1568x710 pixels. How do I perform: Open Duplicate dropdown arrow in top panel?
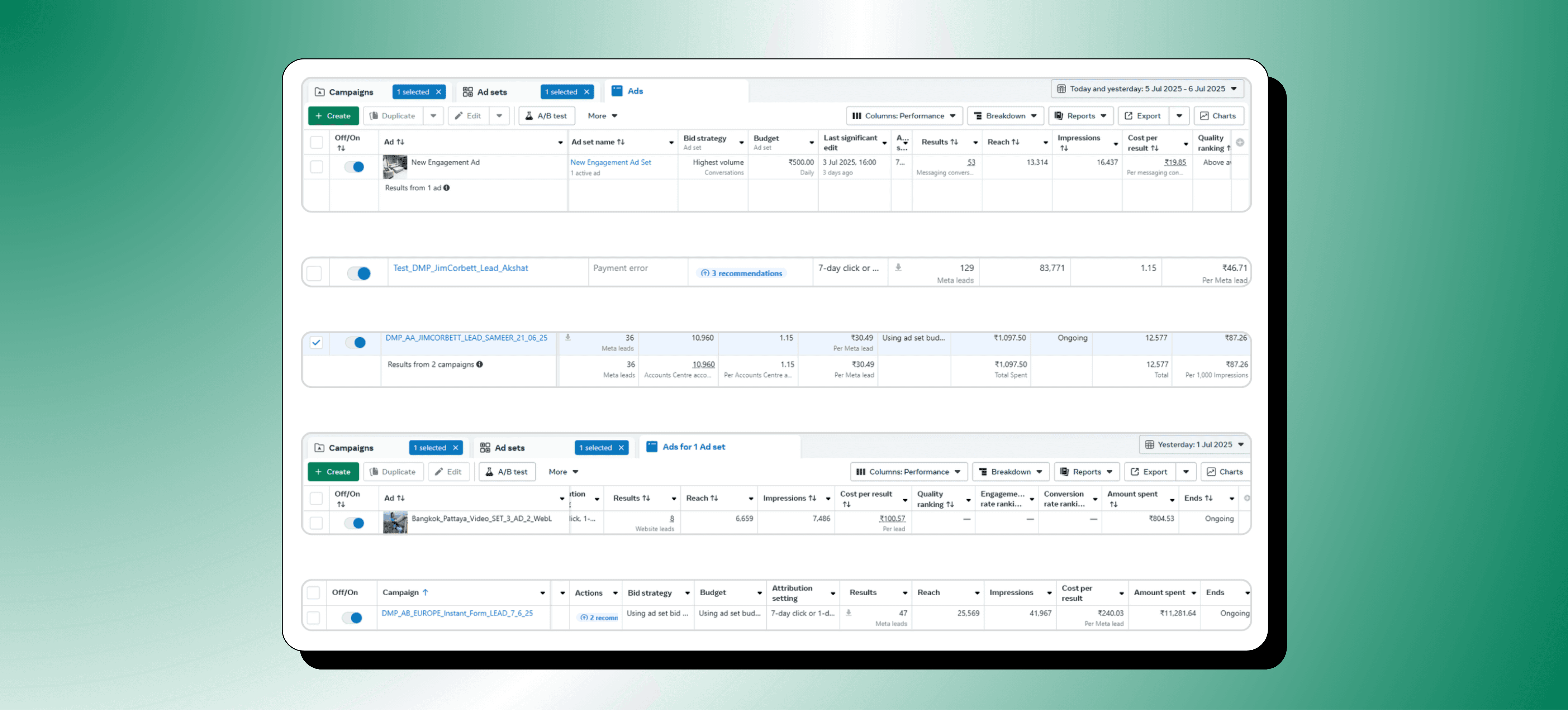[433, 116]
